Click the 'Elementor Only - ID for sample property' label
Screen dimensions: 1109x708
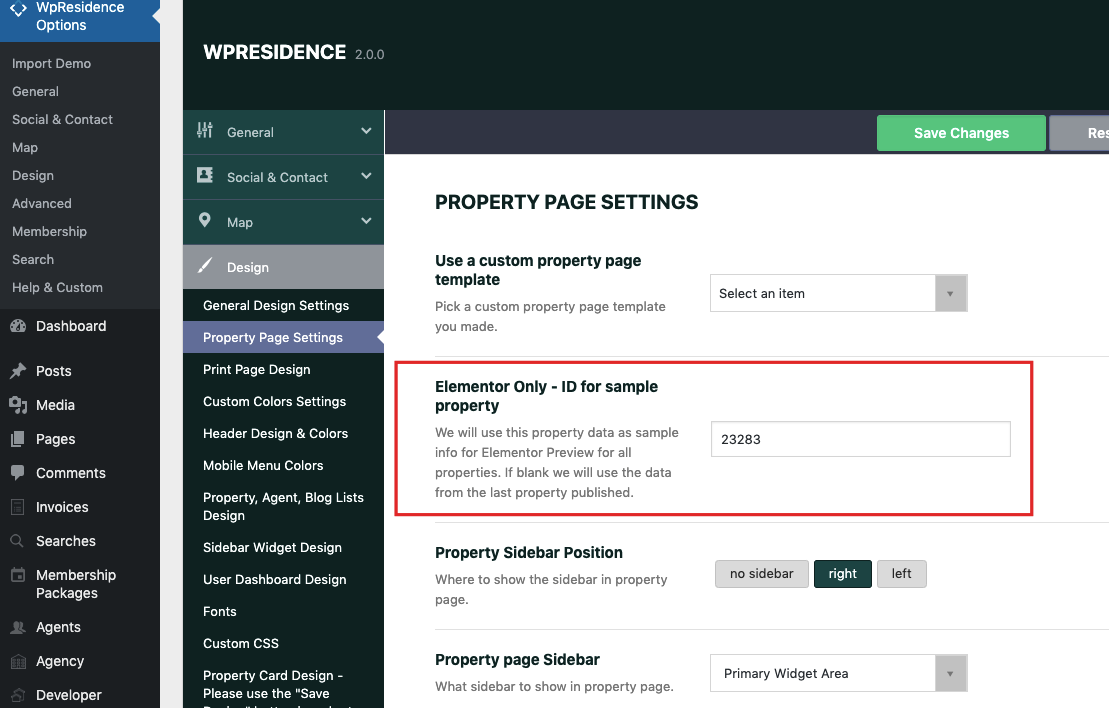(546, 396)
